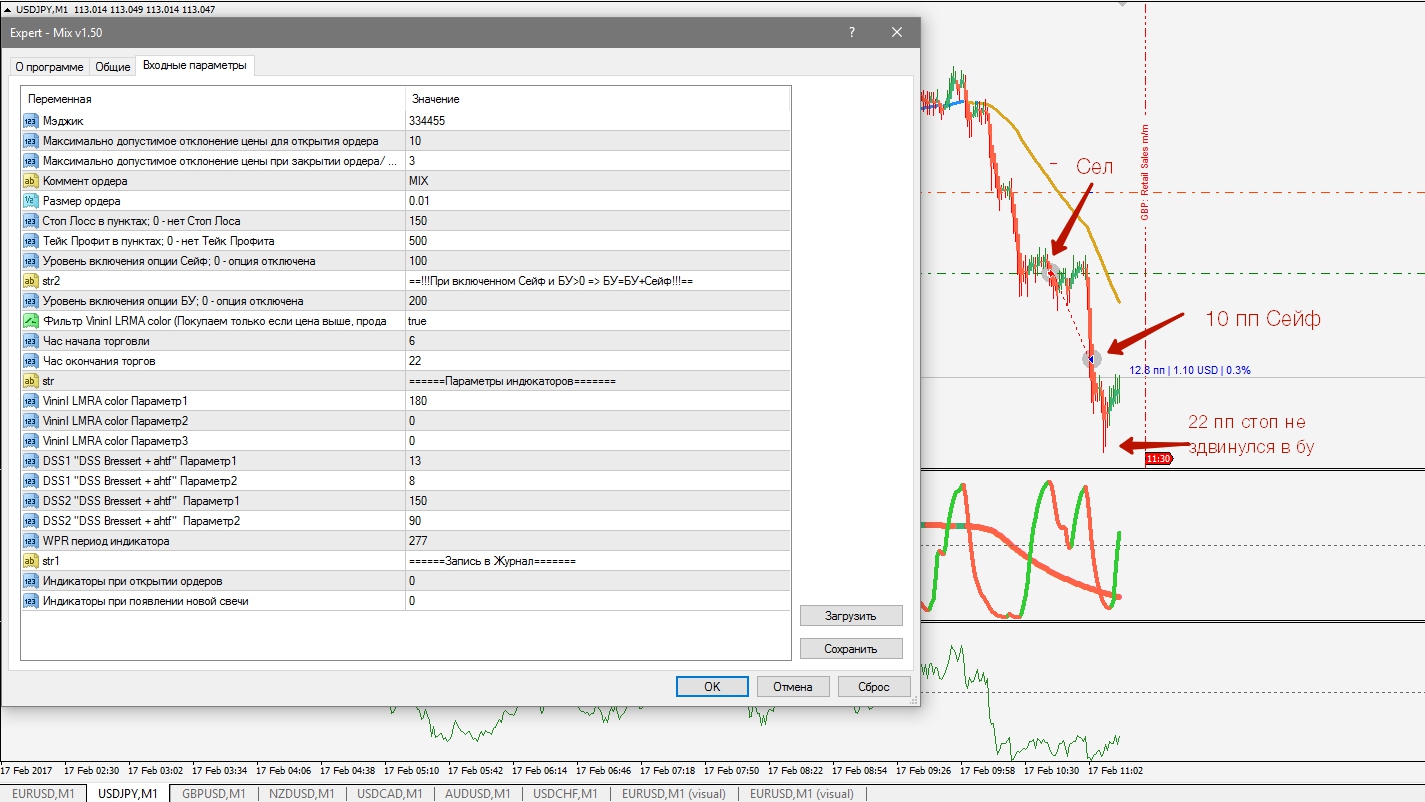Click the Отмена button
Viewport: 1425px width, 802px height.
tap(793, 687)
